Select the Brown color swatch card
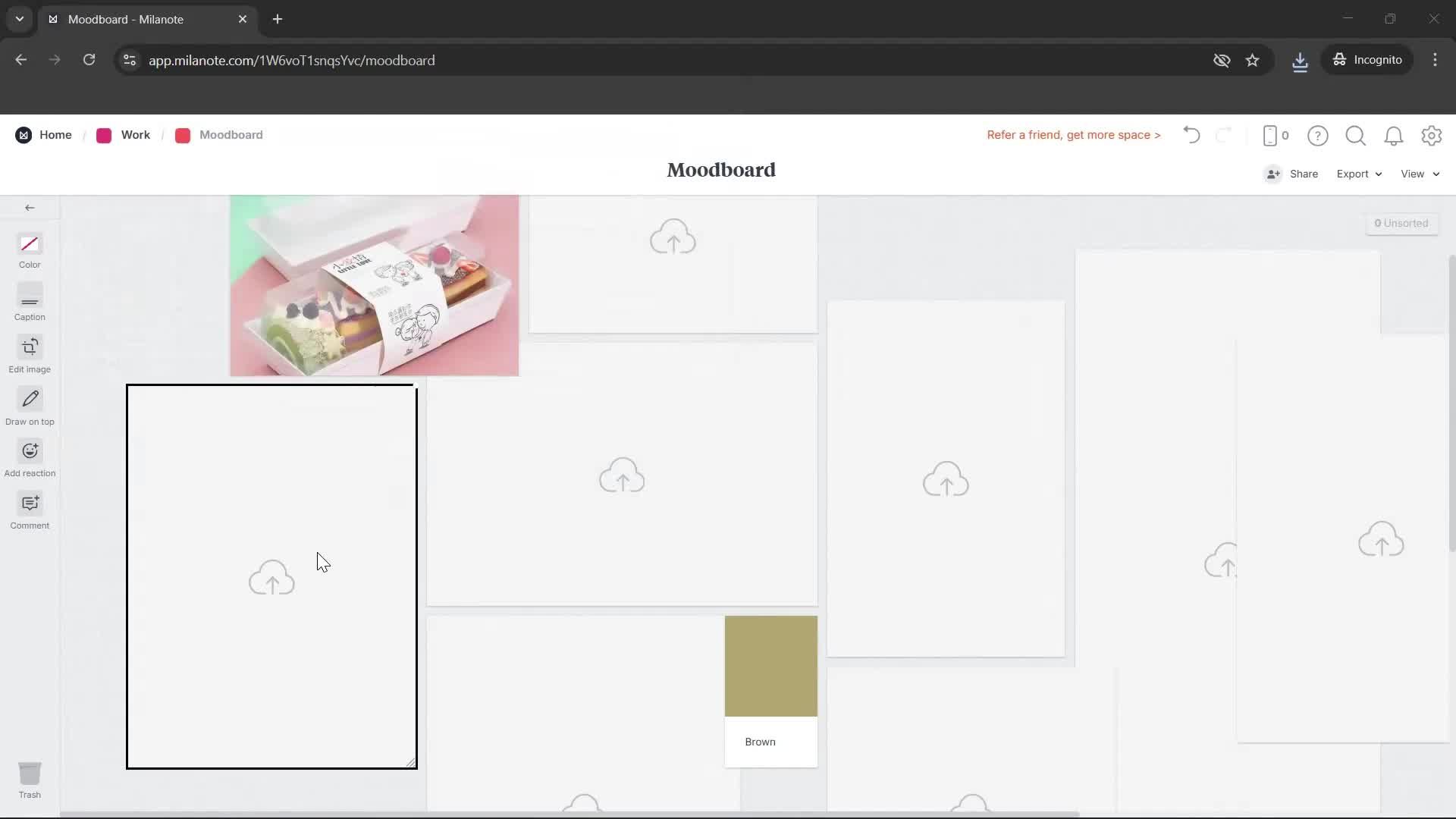This screenshot has width=1456, height=819. [x=770, y=666]
